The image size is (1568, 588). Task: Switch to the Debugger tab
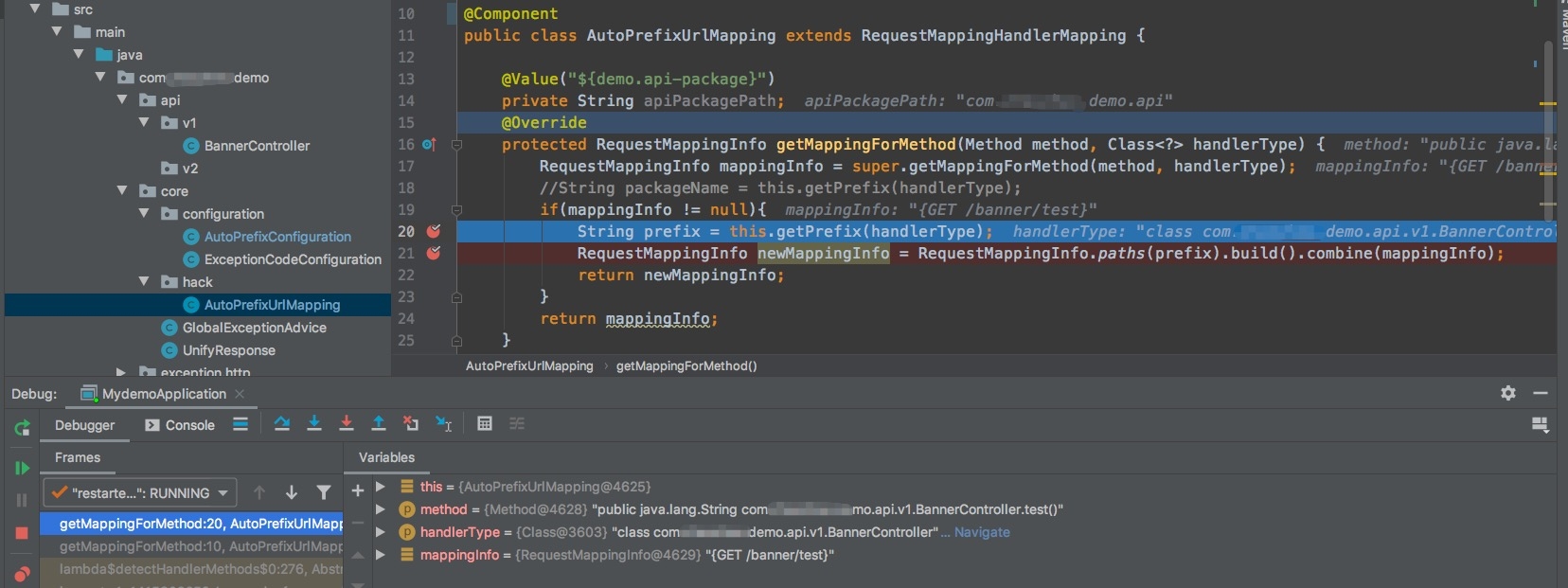tap(84, 425)
